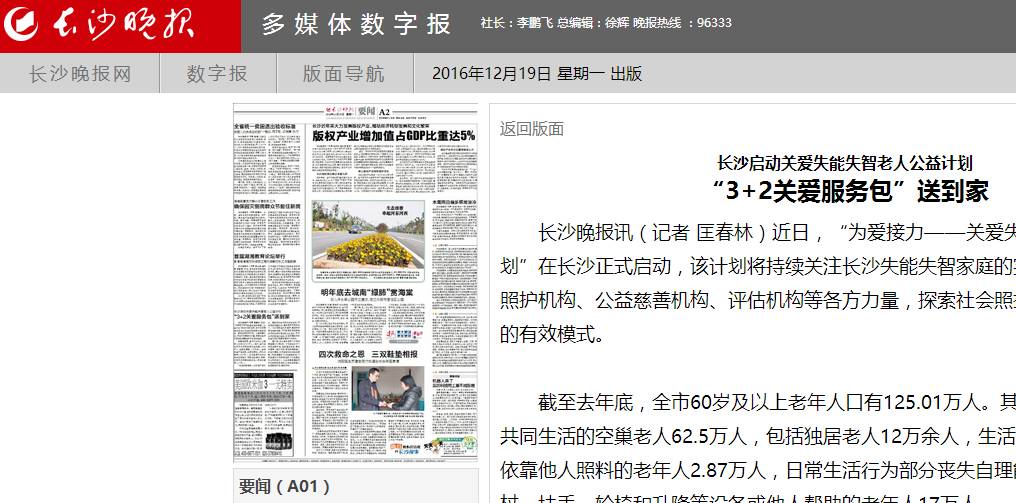Select the 数字报 tab

217,73
